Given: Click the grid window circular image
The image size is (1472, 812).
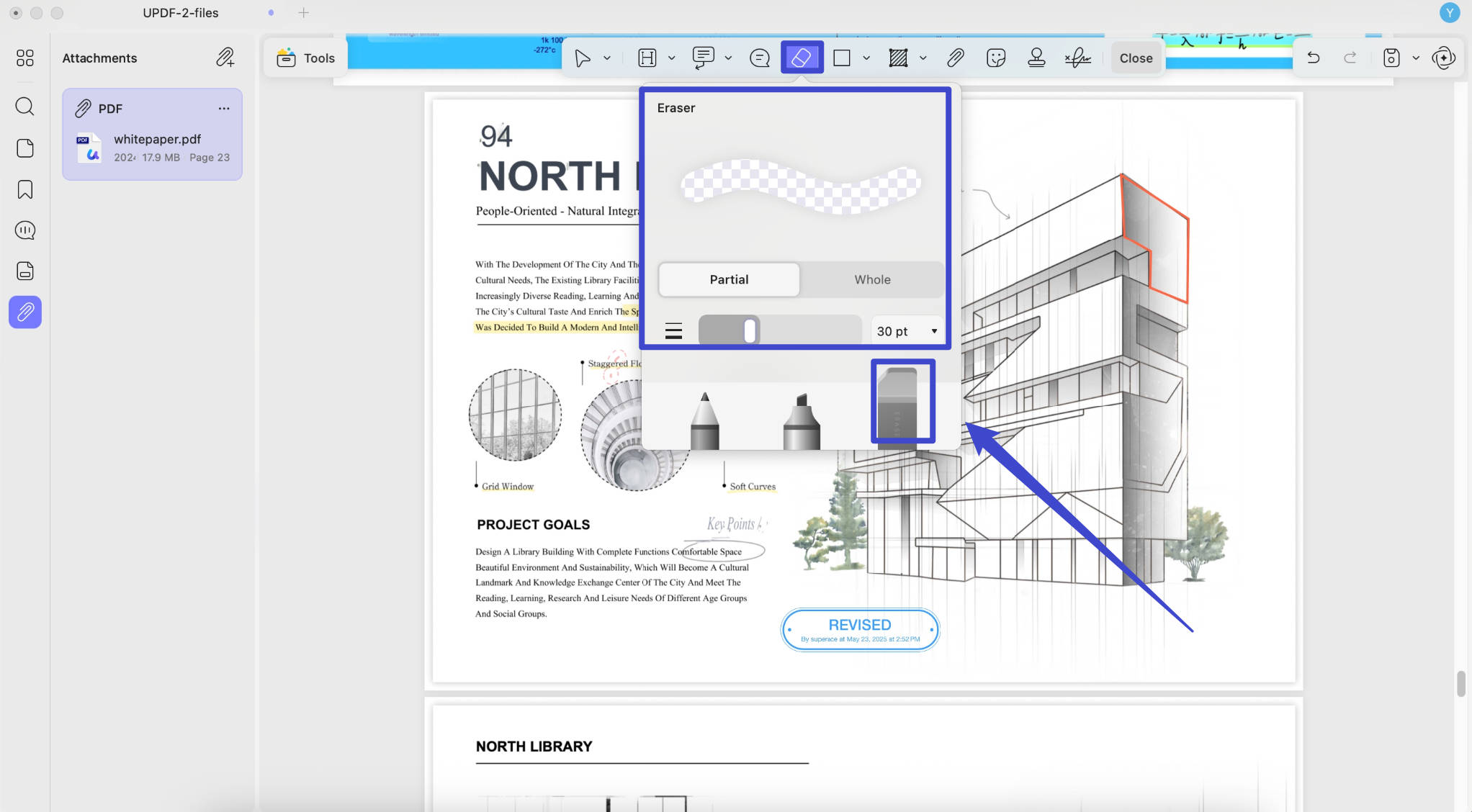Looking at the screenshot, I should coord(515,415).
